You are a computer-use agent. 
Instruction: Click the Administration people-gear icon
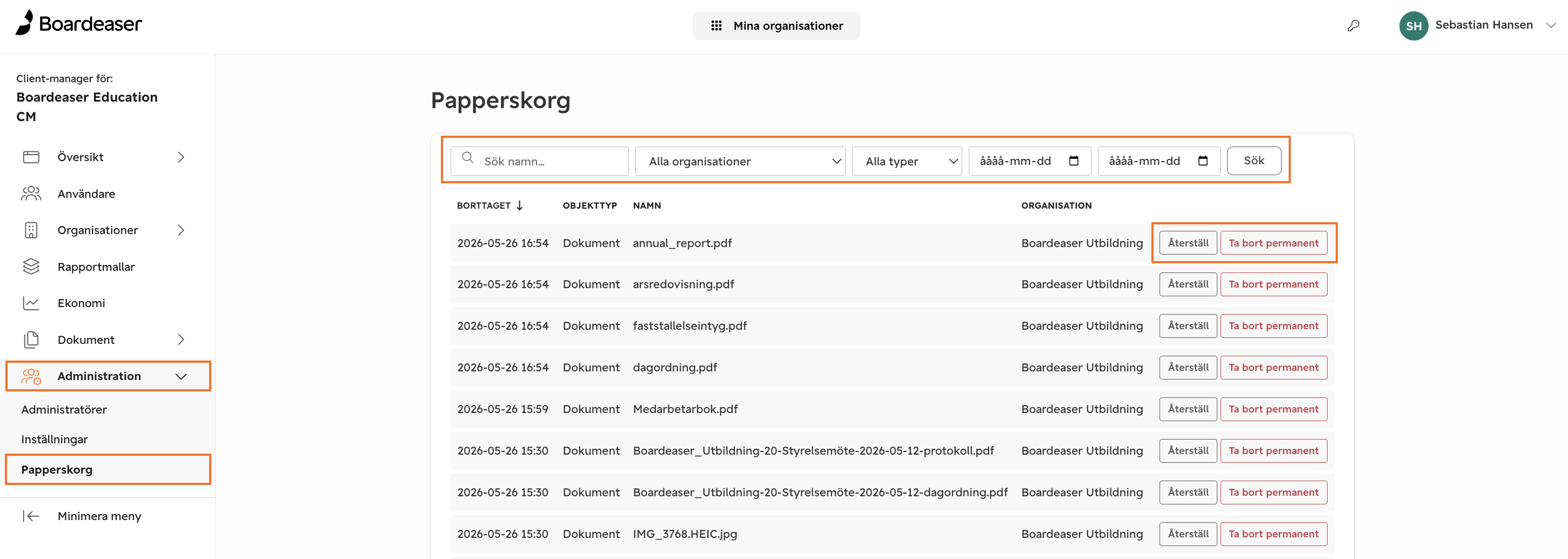pos(31,376)
